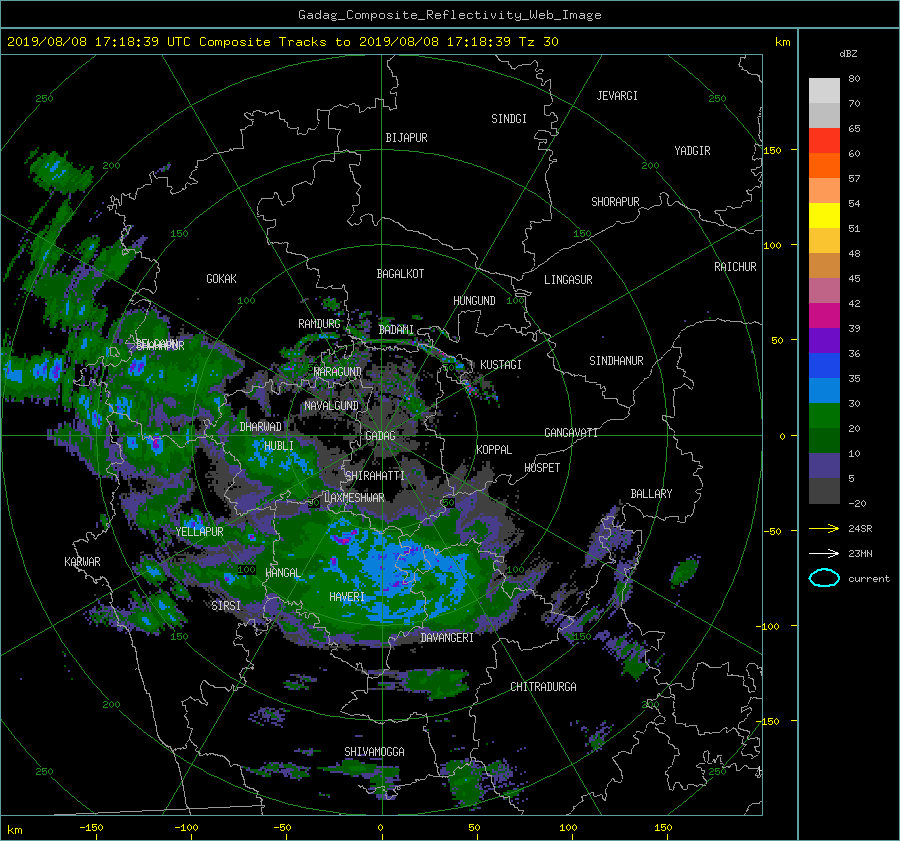This screenshot has height=841, width=900.
Task: Click the KARWAR city label
Action: point(82,562)
